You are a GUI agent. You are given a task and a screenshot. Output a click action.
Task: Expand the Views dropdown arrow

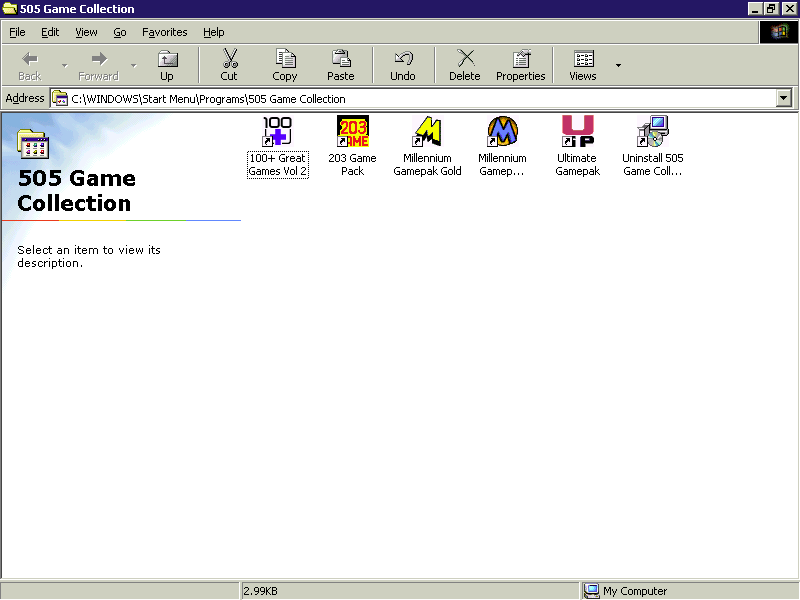(618, 65)
